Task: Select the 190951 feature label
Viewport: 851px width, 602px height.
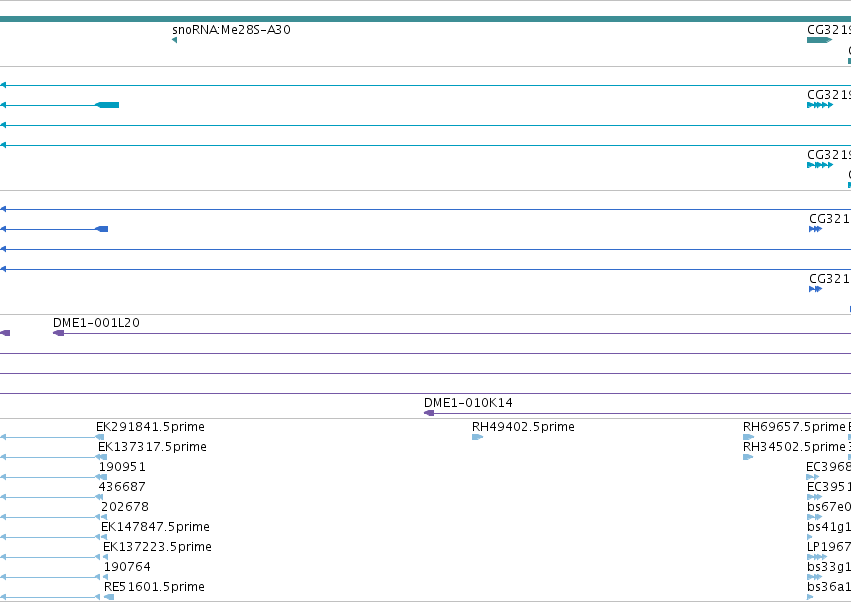Action: pos(122,467)
